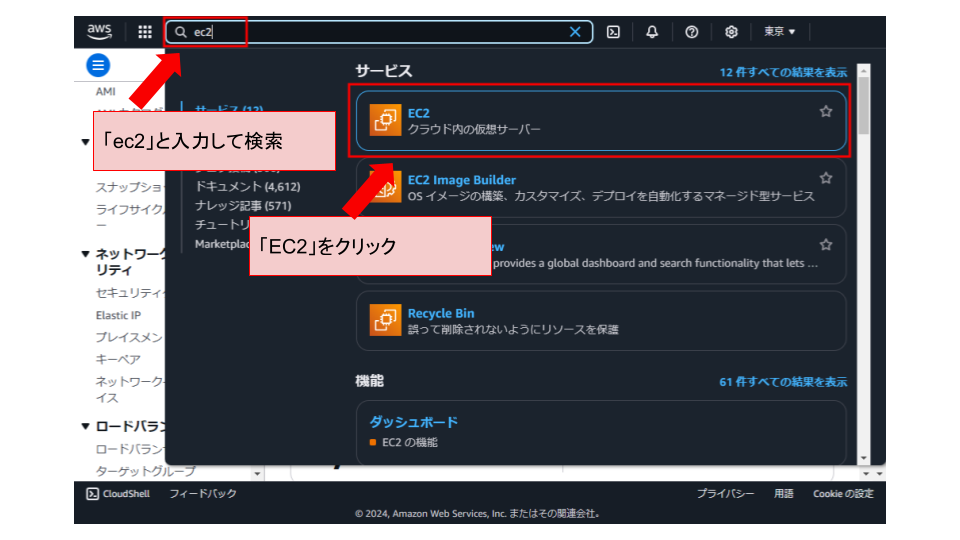The width and height of the screenshot is (960, 540).
Task: Open the Recycle Bin result
Action: [601, 321]
